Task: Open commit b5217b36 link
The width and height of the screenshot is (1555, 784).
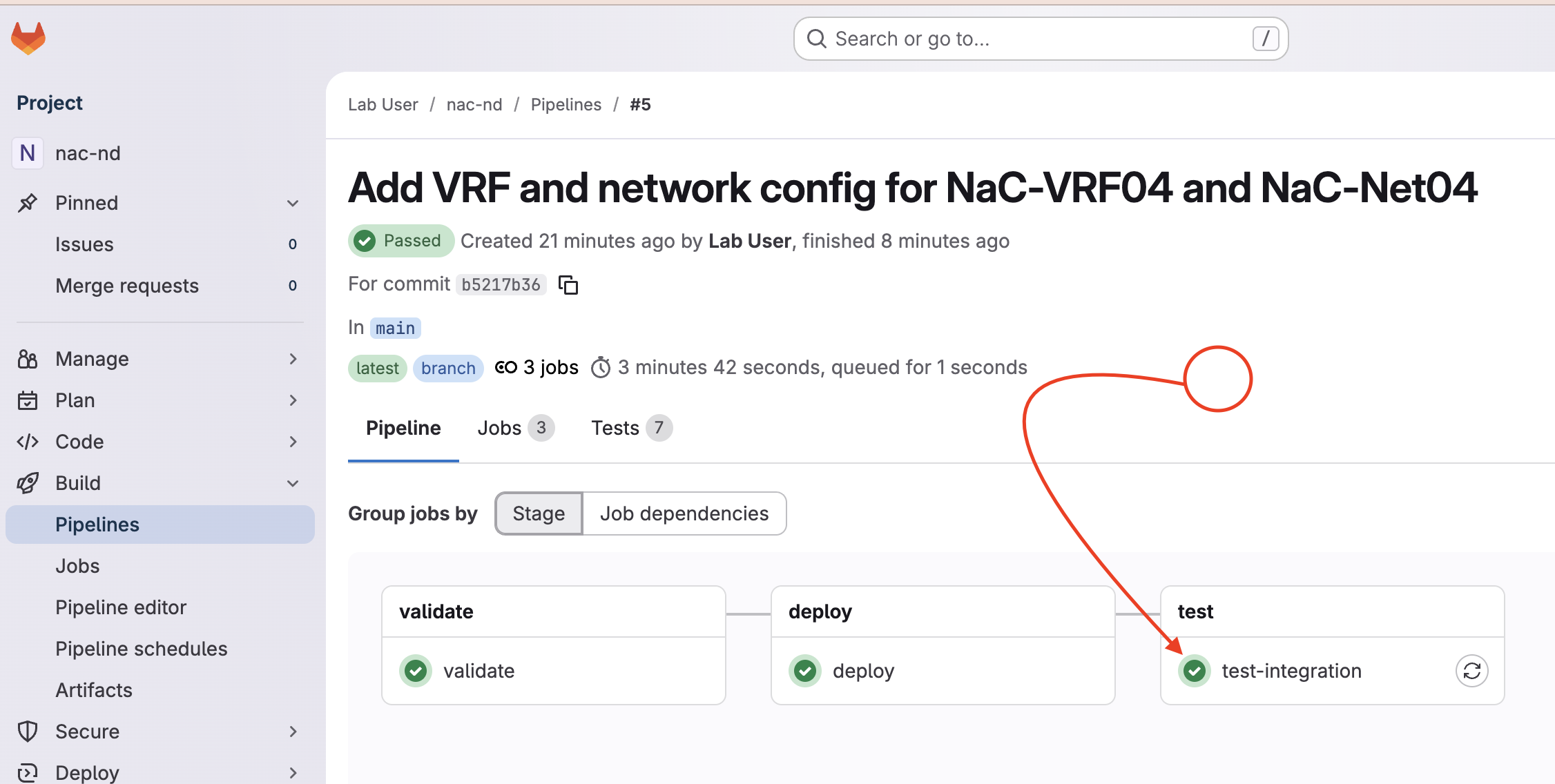Action: 501,284
